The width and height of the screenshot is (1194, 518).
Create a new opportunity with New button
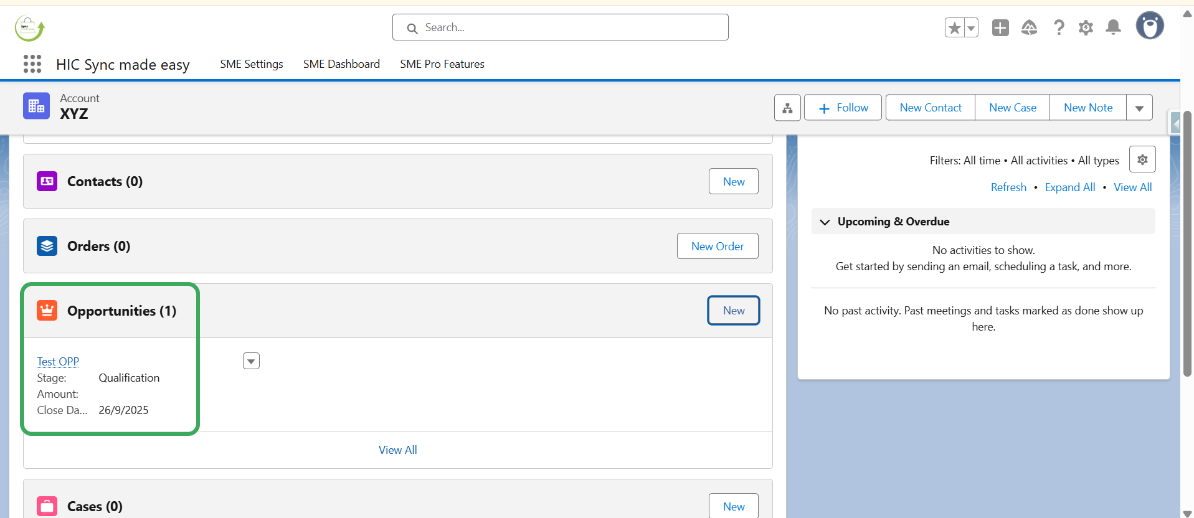pos(734,310)
